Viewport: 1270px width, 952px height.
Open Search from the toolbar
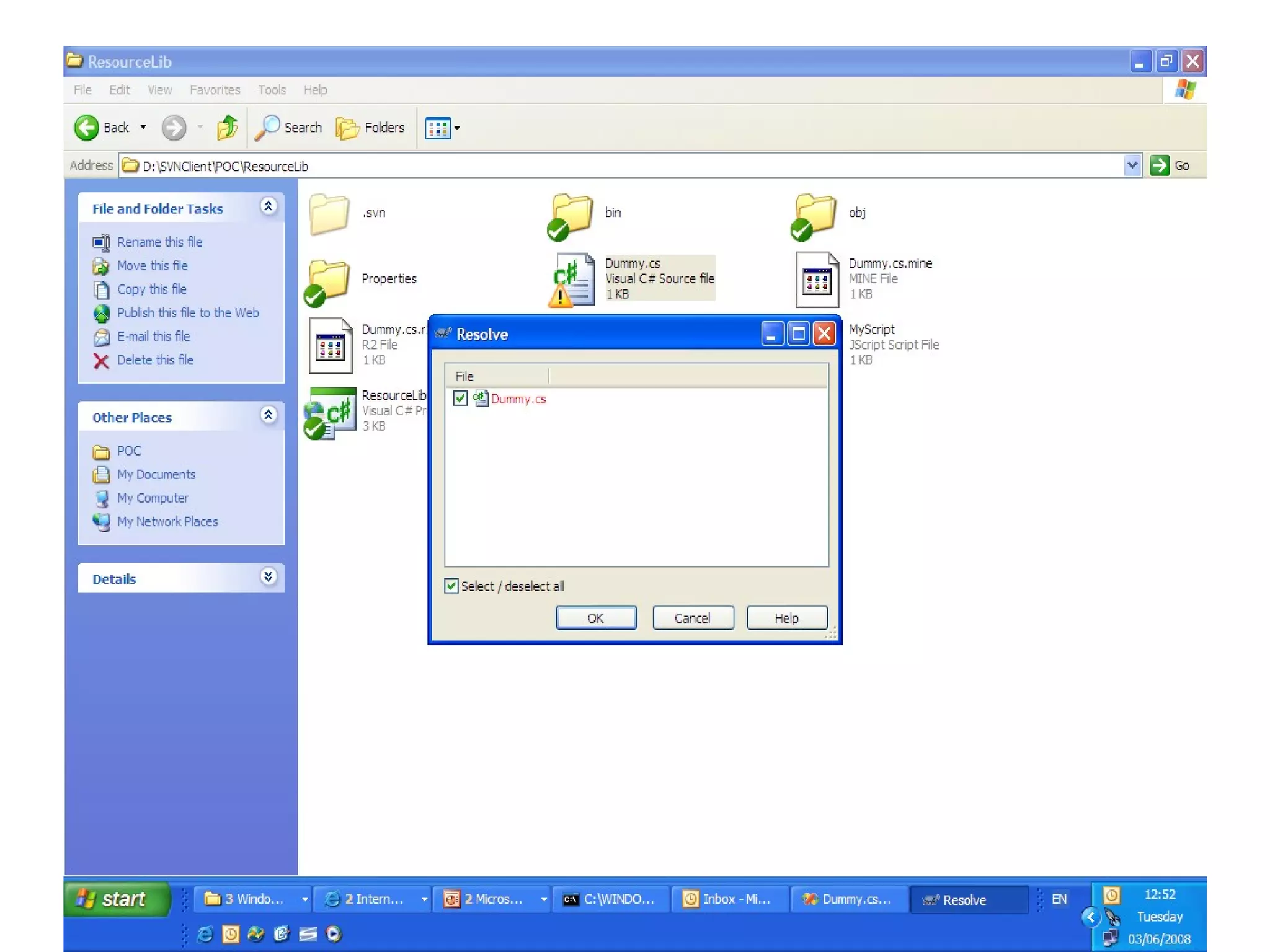point(289,128)
